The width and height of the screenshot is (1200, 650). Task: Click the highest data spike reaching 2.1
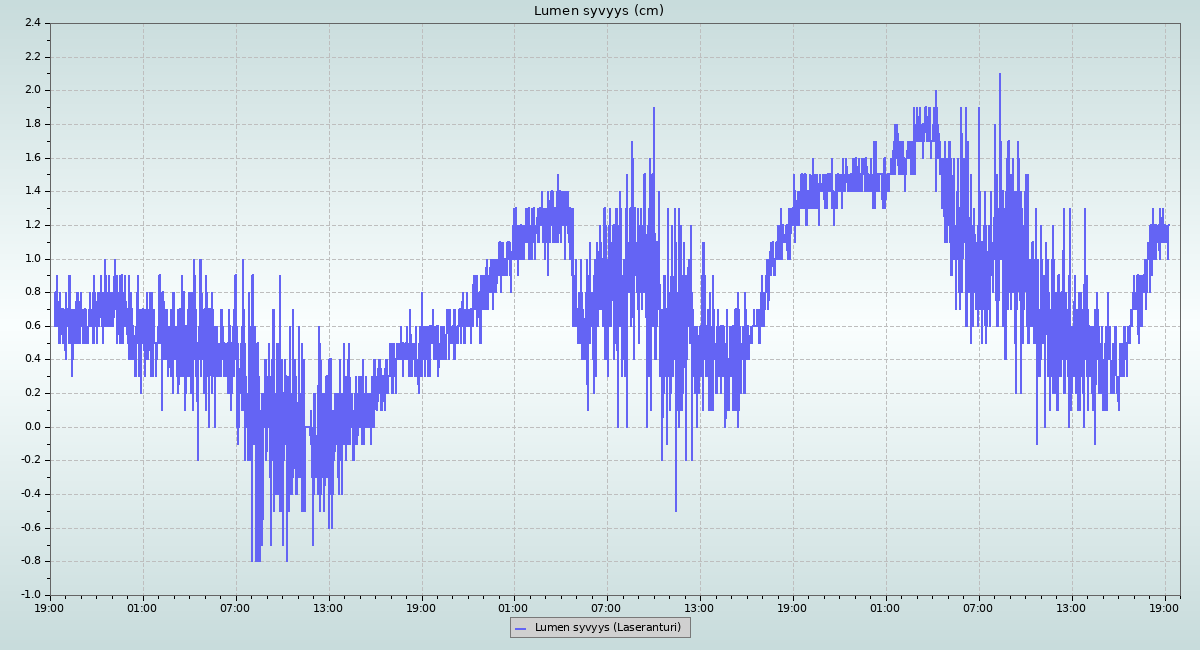pos(999,76)
